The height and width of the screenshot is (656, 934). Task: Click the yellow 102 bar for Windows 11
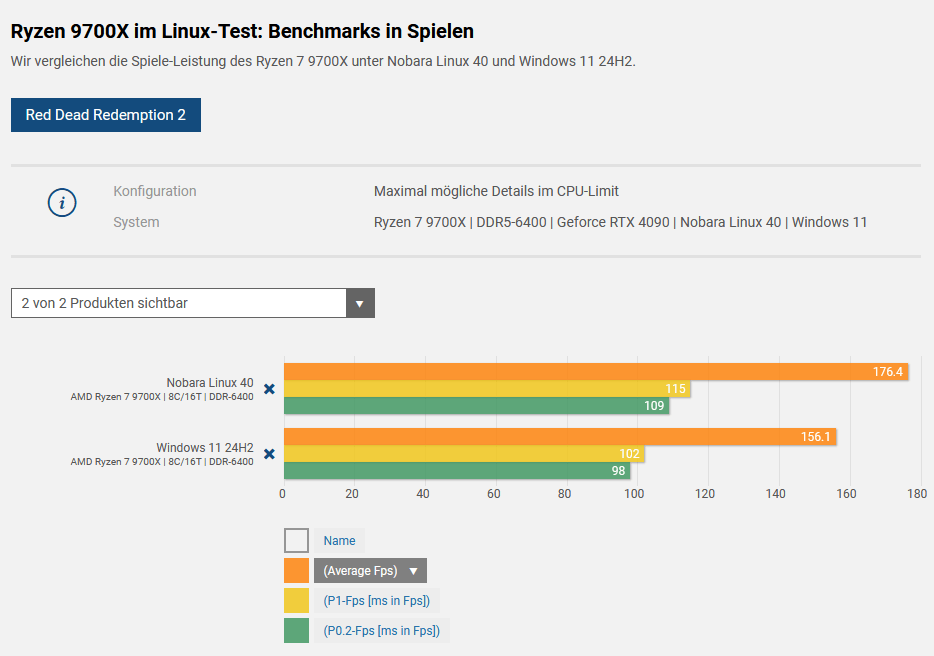[x=465, y=454]
